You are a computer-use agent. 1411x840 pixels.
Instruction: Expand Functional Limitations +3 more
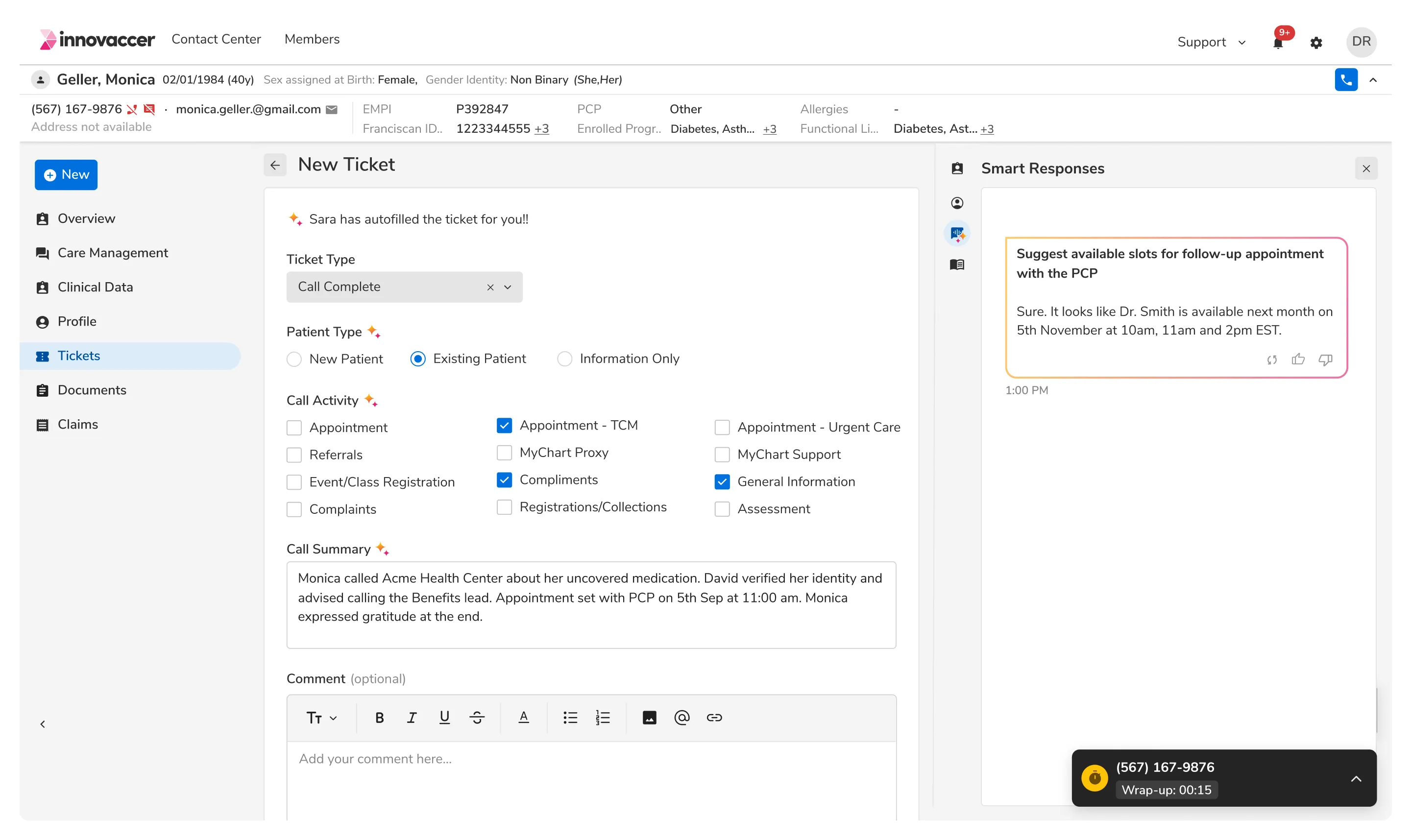click(987, 129)
